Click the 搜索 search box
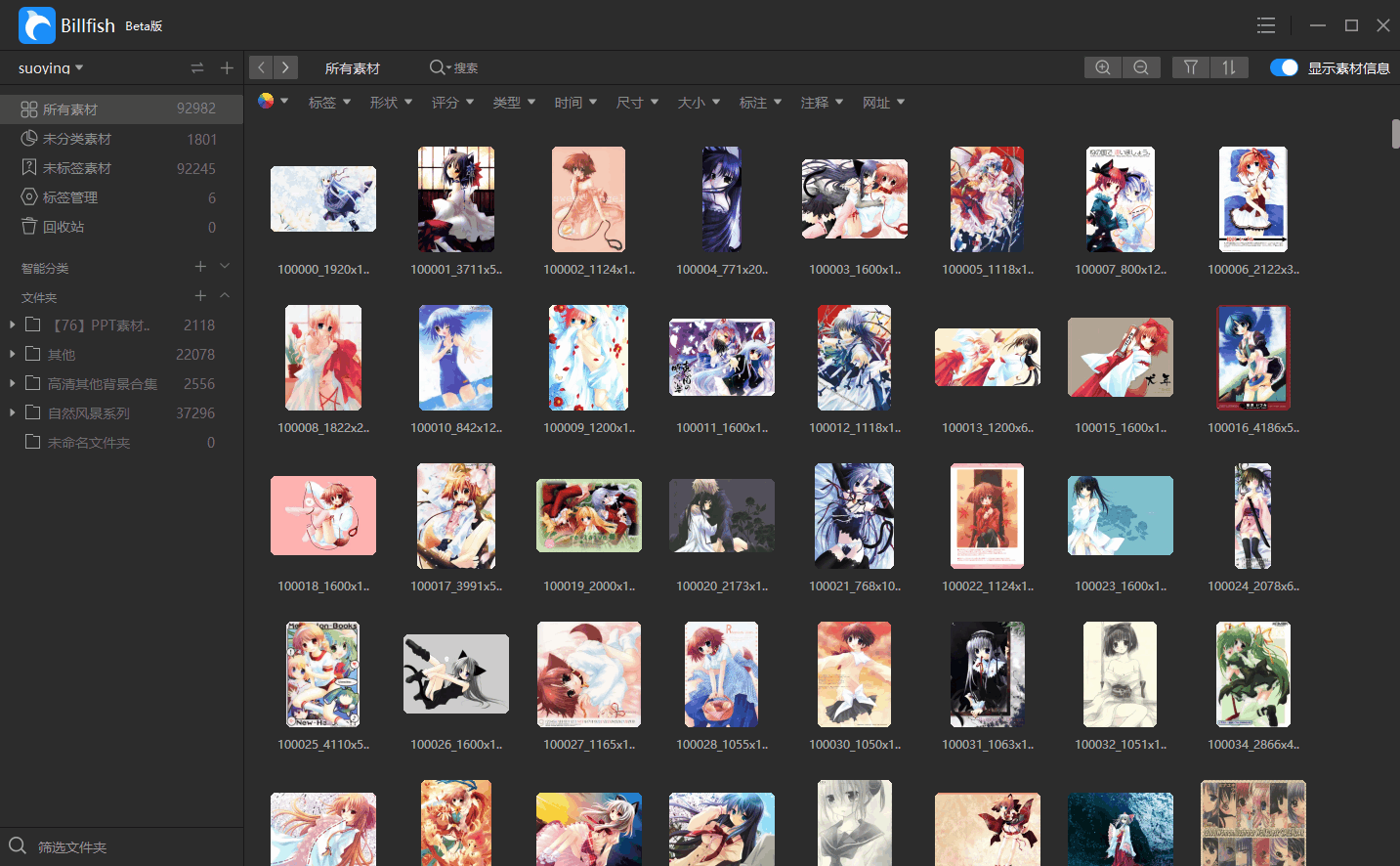Viewport: 1400px width, 866px height. point(466,68)
